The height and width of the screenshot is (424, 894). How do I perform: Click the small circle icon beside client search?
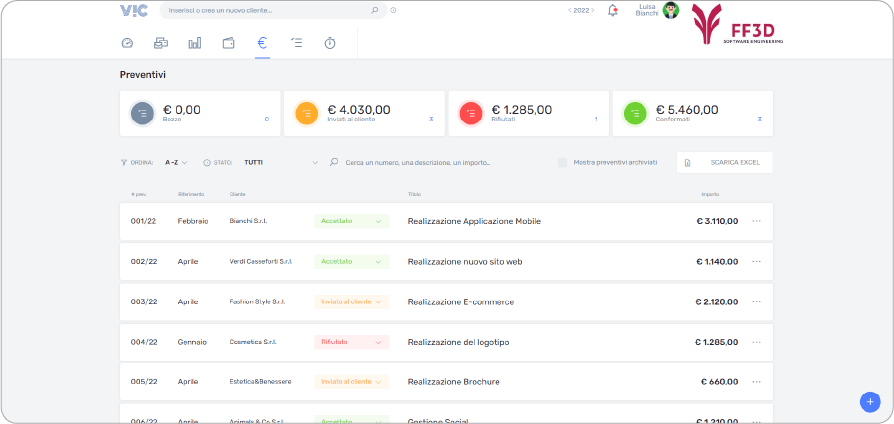393,10
